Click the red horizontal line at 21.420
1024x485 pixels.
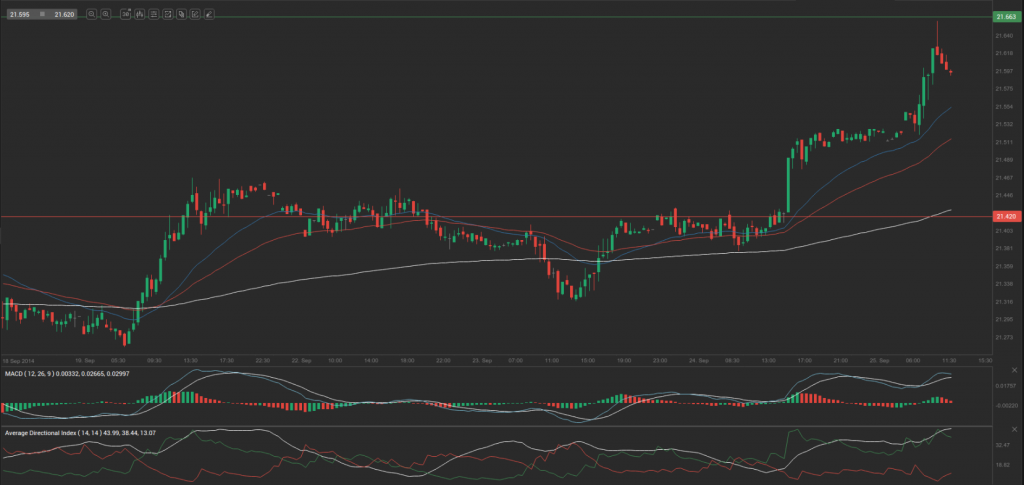[500, 216]
